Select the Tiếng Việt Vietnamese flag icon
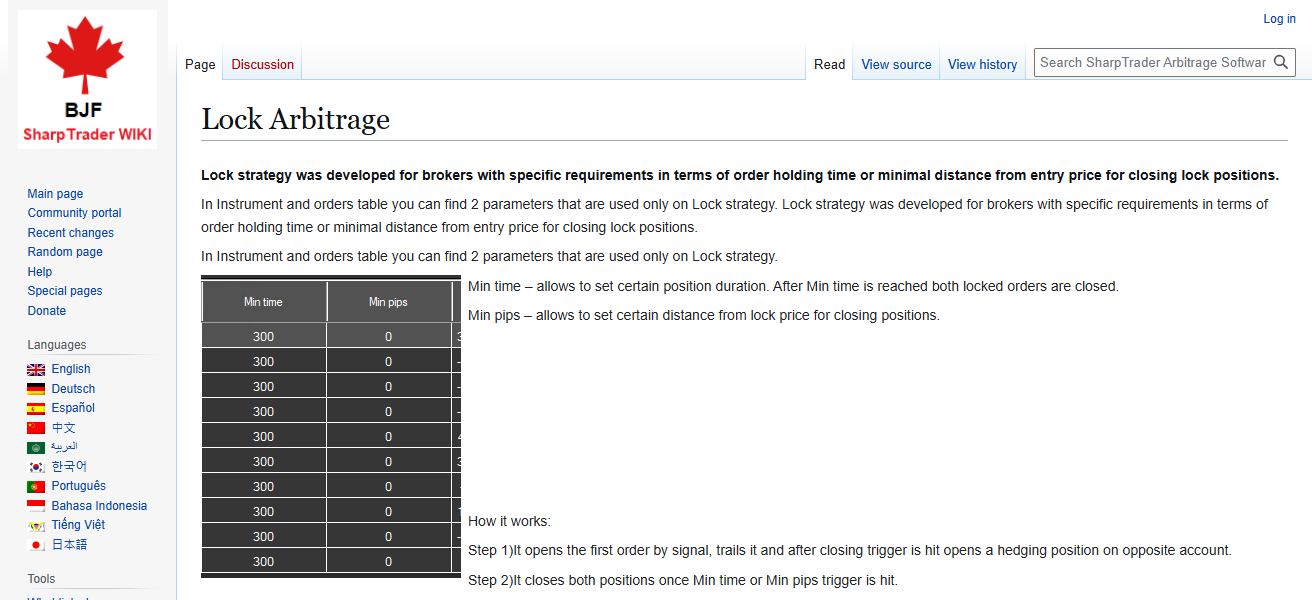 tap(35, 524)
